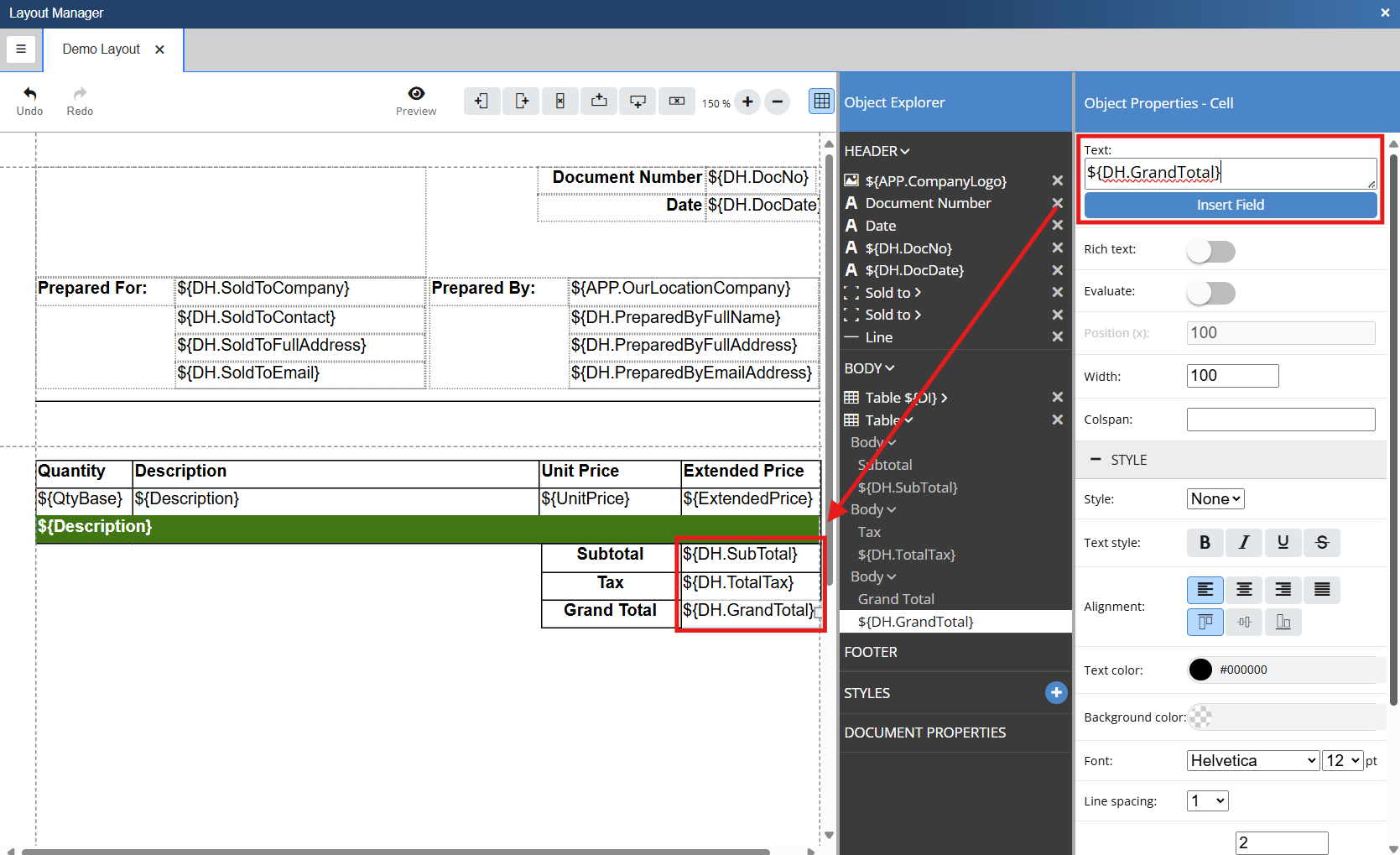1400x855 pixels.
Task: Click the zoom in plus button
Action: (x=747, y=102)
